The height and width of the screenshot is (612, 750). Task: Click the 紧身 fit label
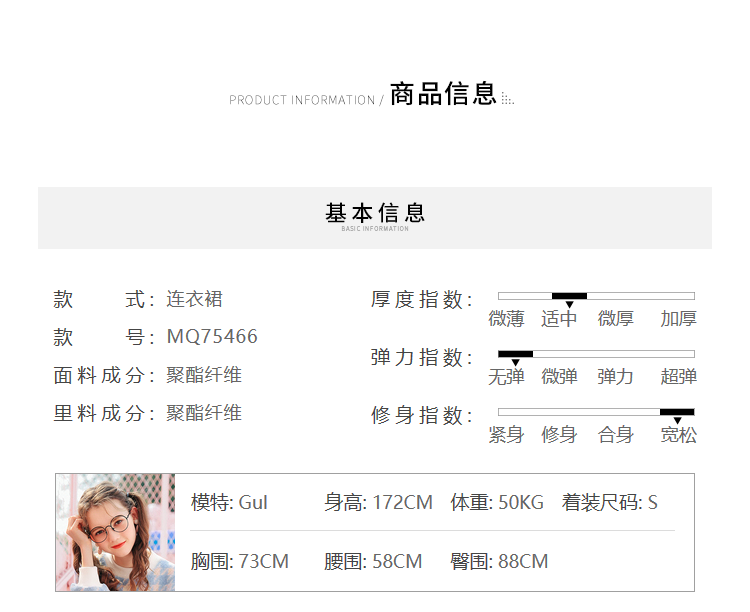point(506,435)
